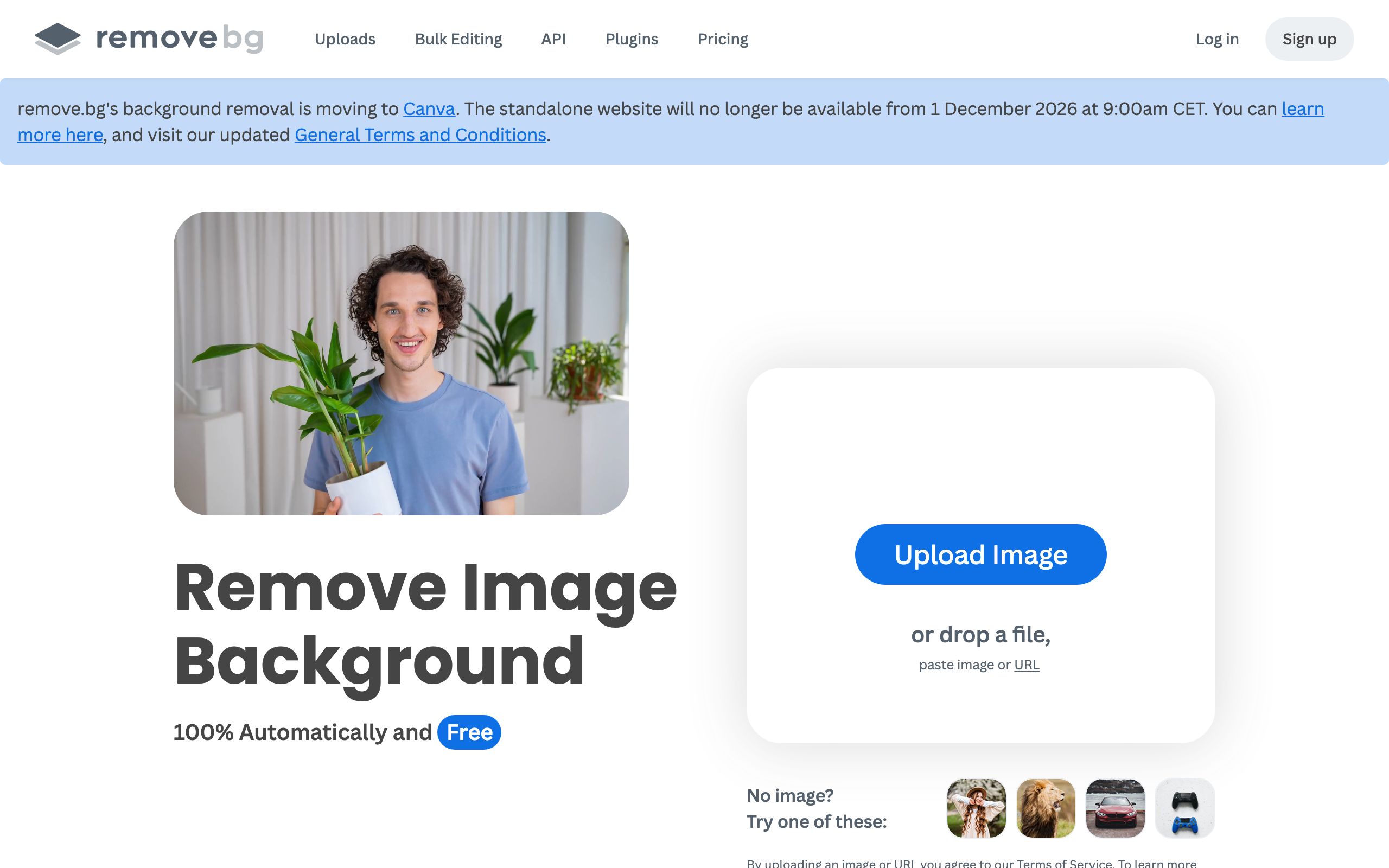
Task: Open the 'learn more here' link
Action: pyautogui.click(x=60, y=135)
